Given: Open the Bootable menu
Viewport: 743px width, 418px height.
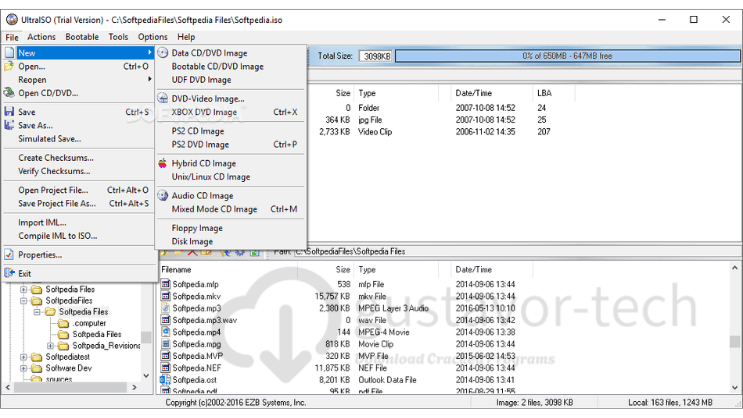Looking at the screenshot, I should [x=82, y=37].
